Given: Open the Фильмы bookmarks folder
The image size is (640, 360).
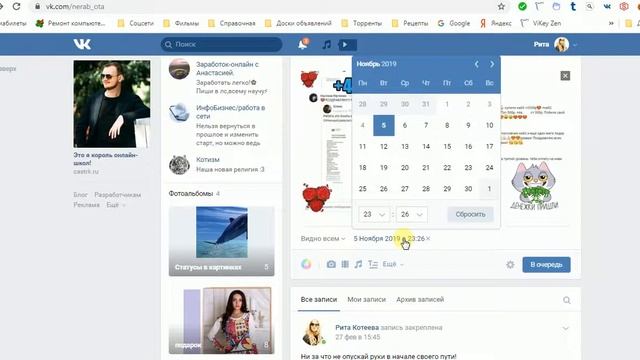Looking at the screenshot, I should coord(181,23).
